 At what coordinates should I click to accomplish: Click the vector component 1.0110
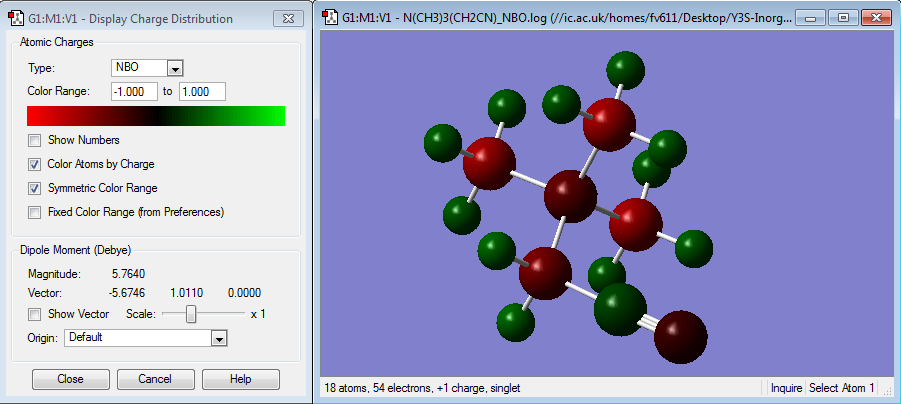pyautogui.click(x=187, y=293)
